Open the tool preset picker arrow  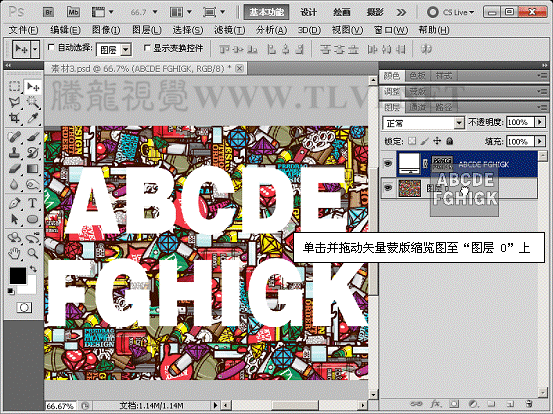(35, 49)
